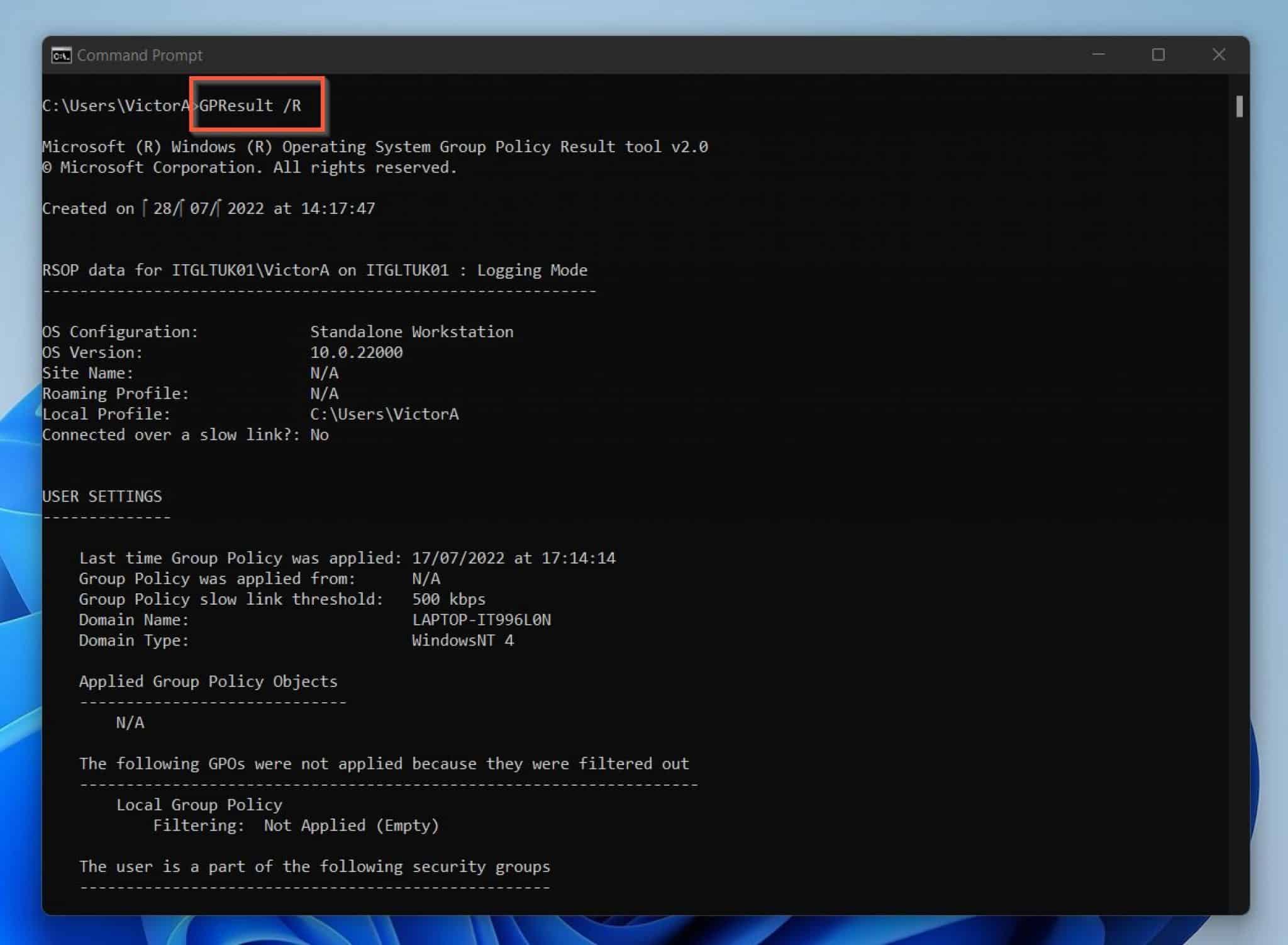1288x945 pixels.
Task: Click the Command Prompt title text
Action: click(139, 55)
